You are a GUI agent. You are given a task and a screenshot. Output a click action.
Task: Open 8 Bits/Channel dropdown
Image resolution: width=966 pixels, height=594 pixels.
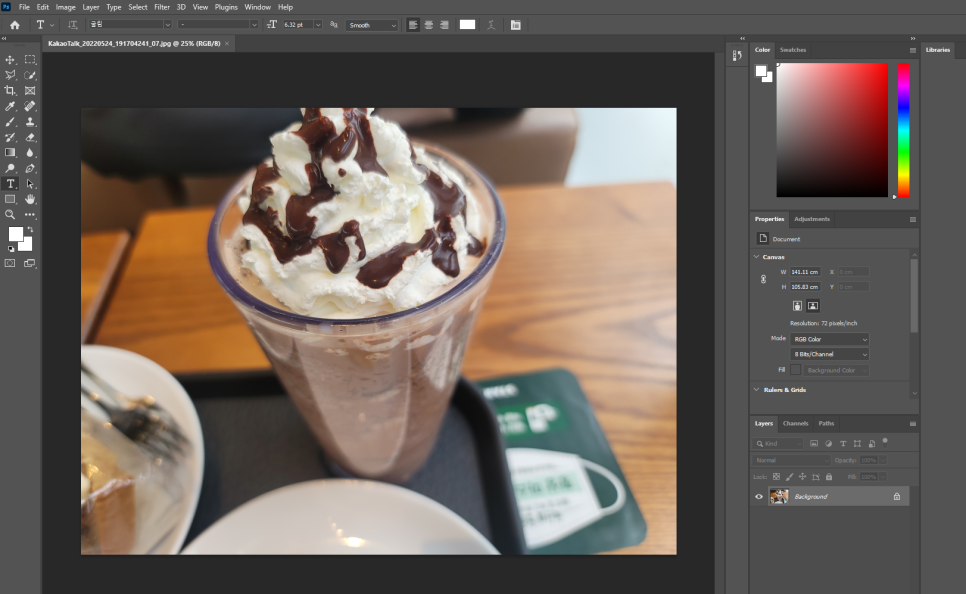point(829,354)
